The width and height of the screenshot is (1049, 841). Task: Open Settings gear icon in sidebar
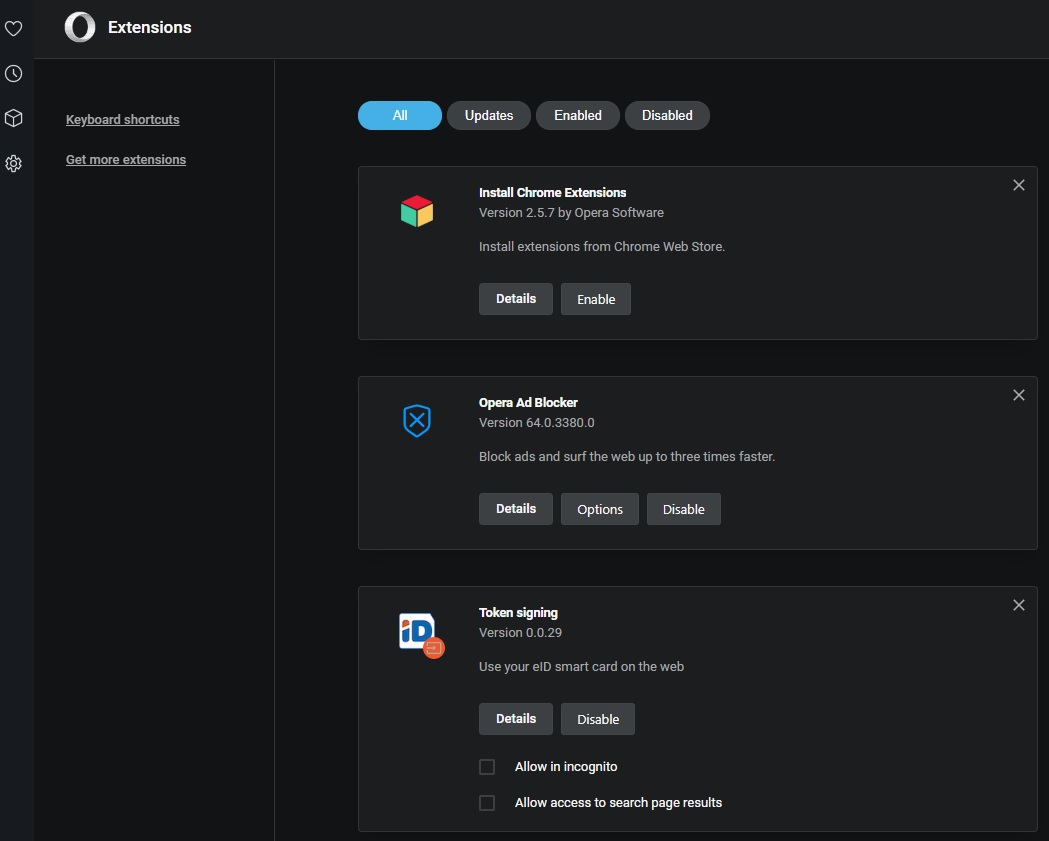point(13,163)
